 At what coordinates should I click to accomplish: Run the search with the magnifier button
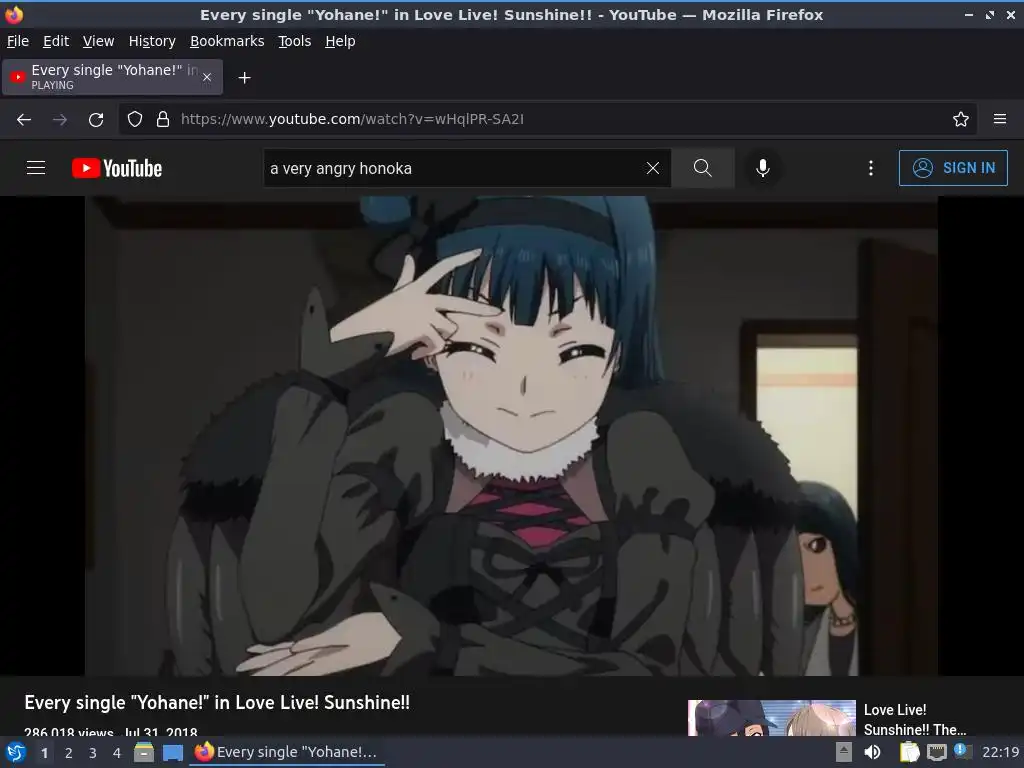[x=703, y=168]
